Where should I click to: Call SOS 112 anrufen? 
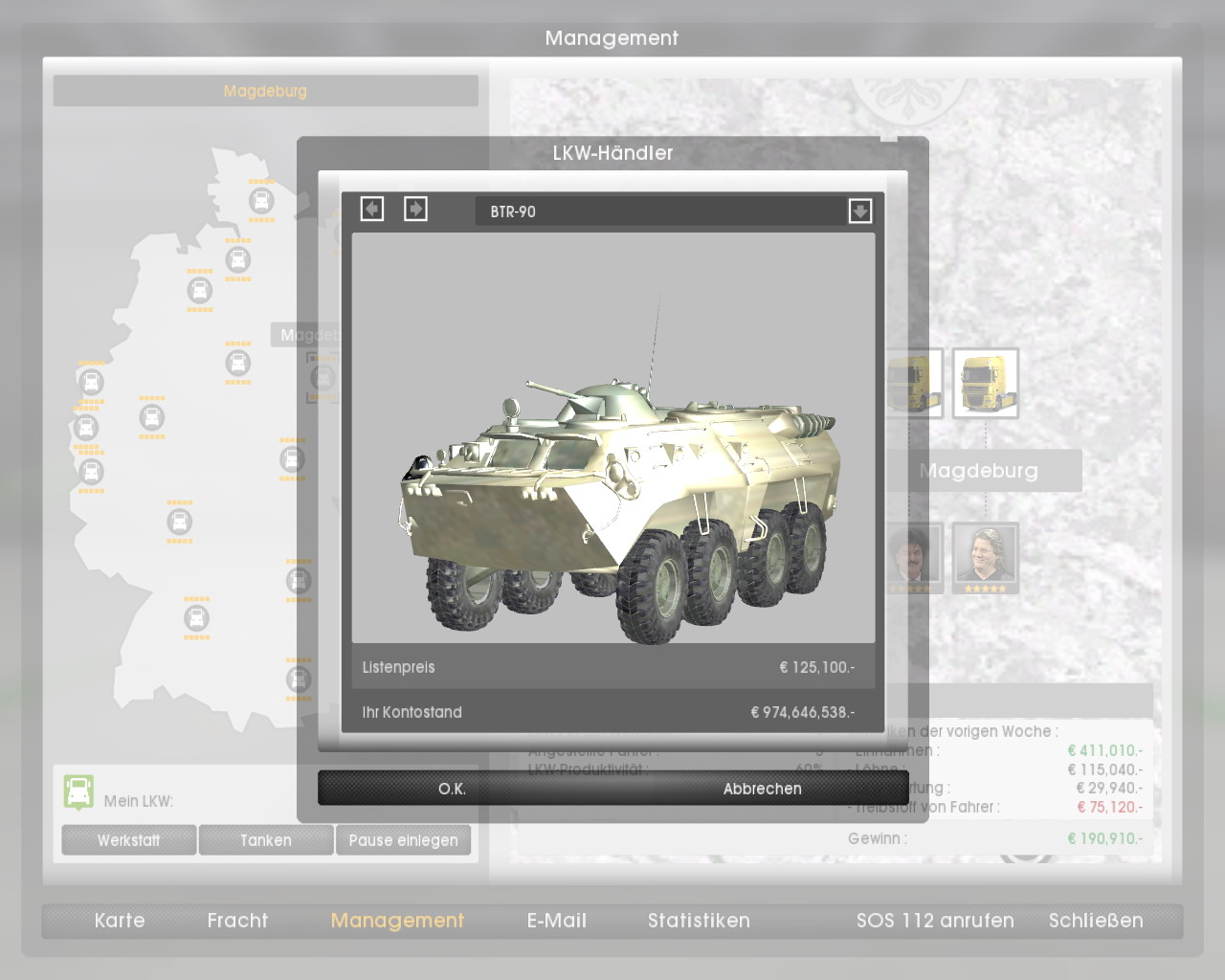[935, 921]
